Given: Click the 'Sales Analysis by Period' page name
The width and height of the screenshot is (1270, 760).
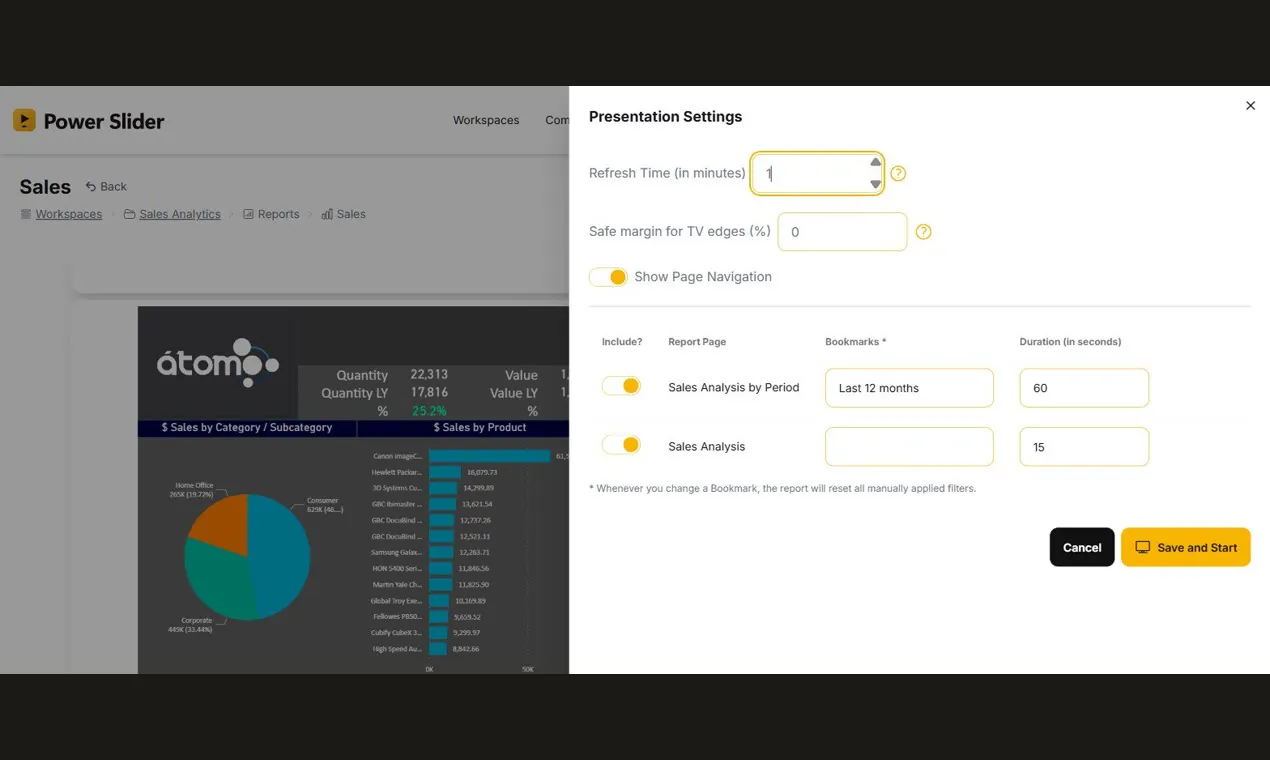Looking at the screenshot, I should pyautogui.click(x=734, y=387).
